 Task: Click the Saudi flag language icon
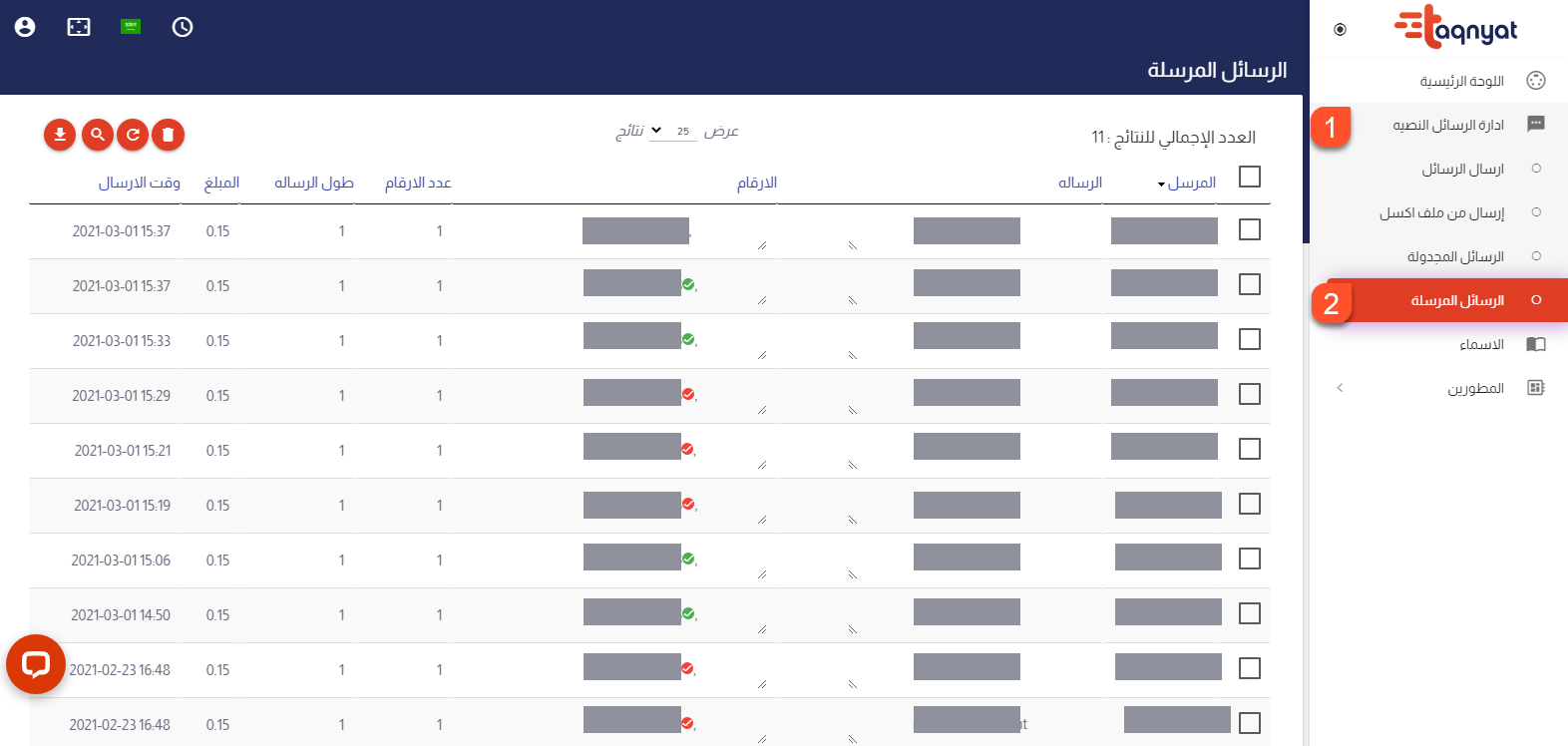[x=131, y=27]
